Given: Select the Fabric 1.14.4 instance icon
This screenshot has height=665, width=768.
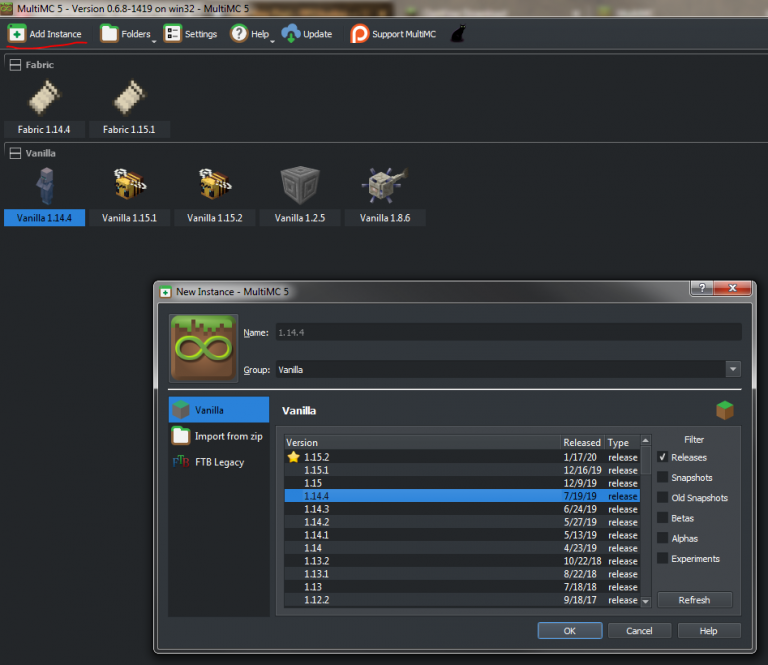Looking at the screenshot, I should (x=45, y=98).
